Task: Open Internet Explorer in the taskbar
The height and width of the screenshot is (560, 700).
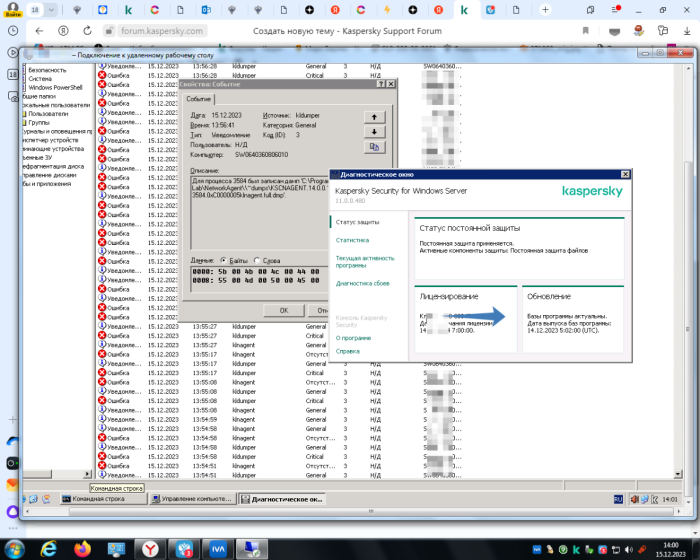Action: point(49,549)
